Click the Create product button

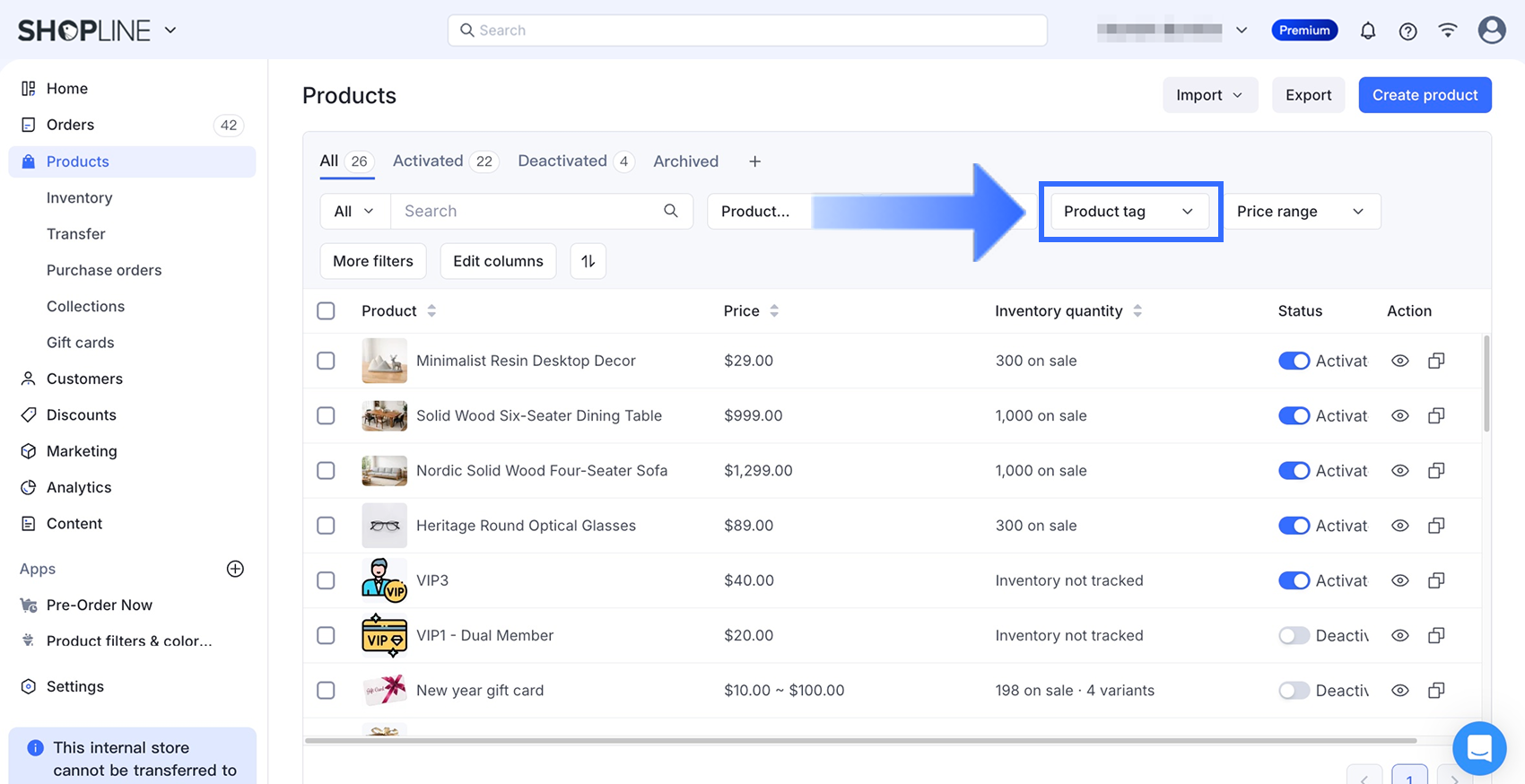[1424, 95]
